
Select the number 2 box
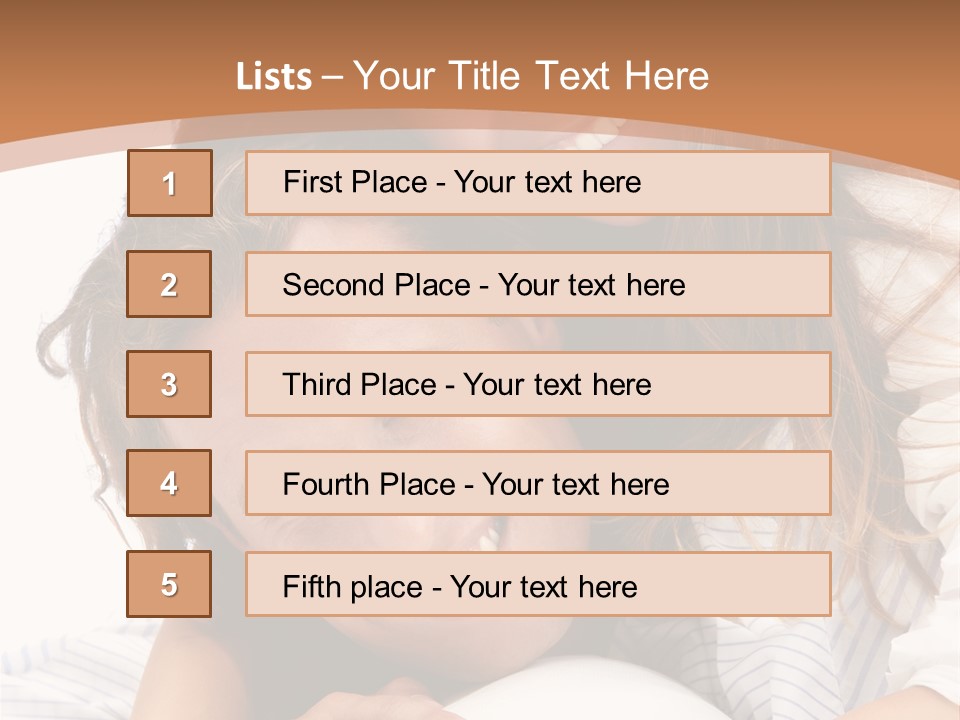[169, 284]
